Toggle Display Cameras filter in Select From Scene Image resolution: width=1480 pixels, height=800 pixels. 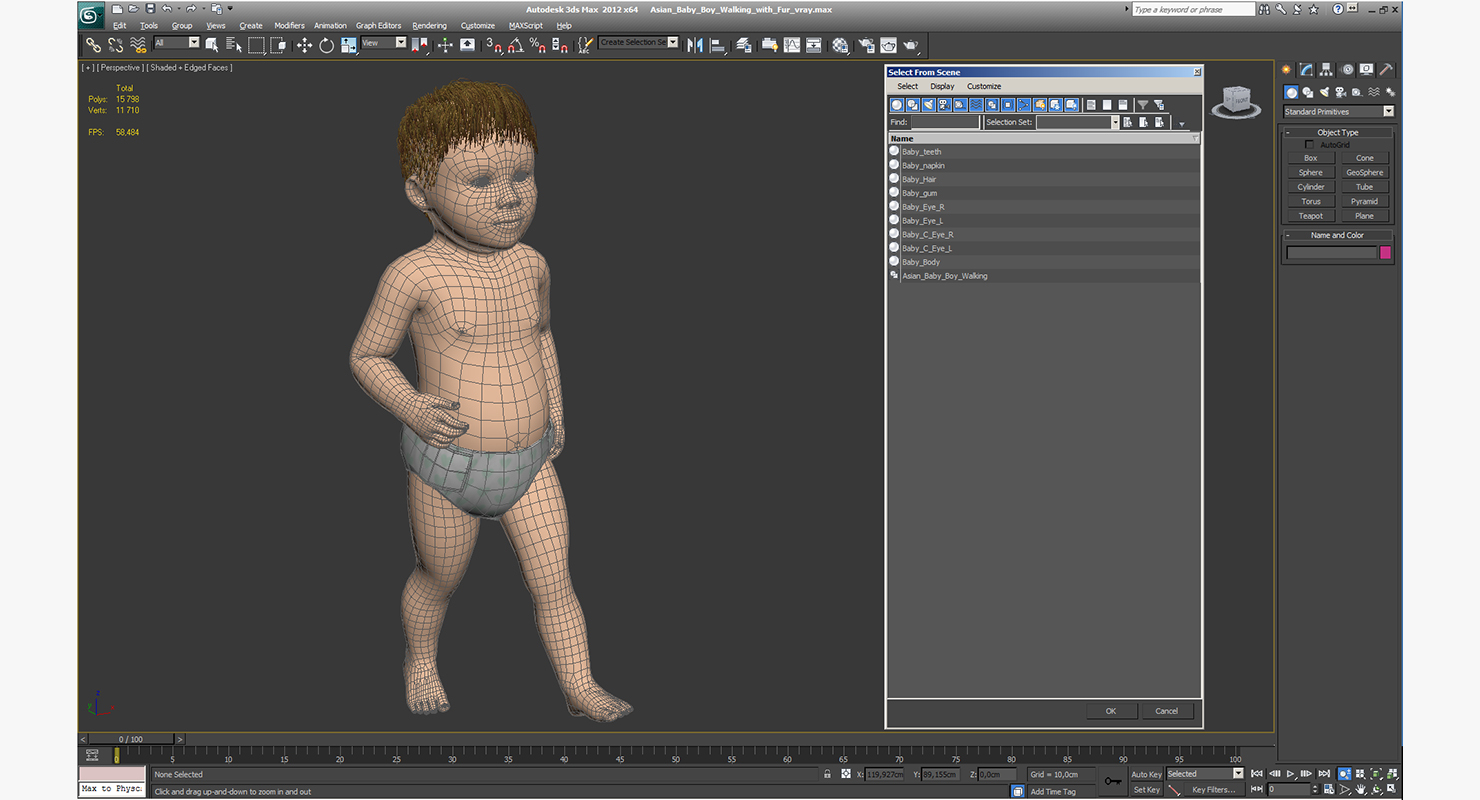click(x=945, y=105)
